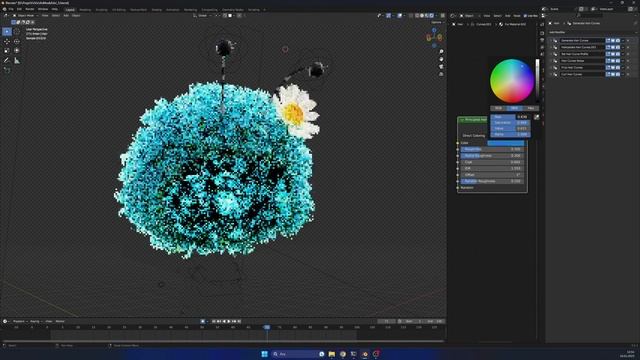Switch to the Animation workspace tab
Viewport: 640px width, 360px height.
(172, 9)
